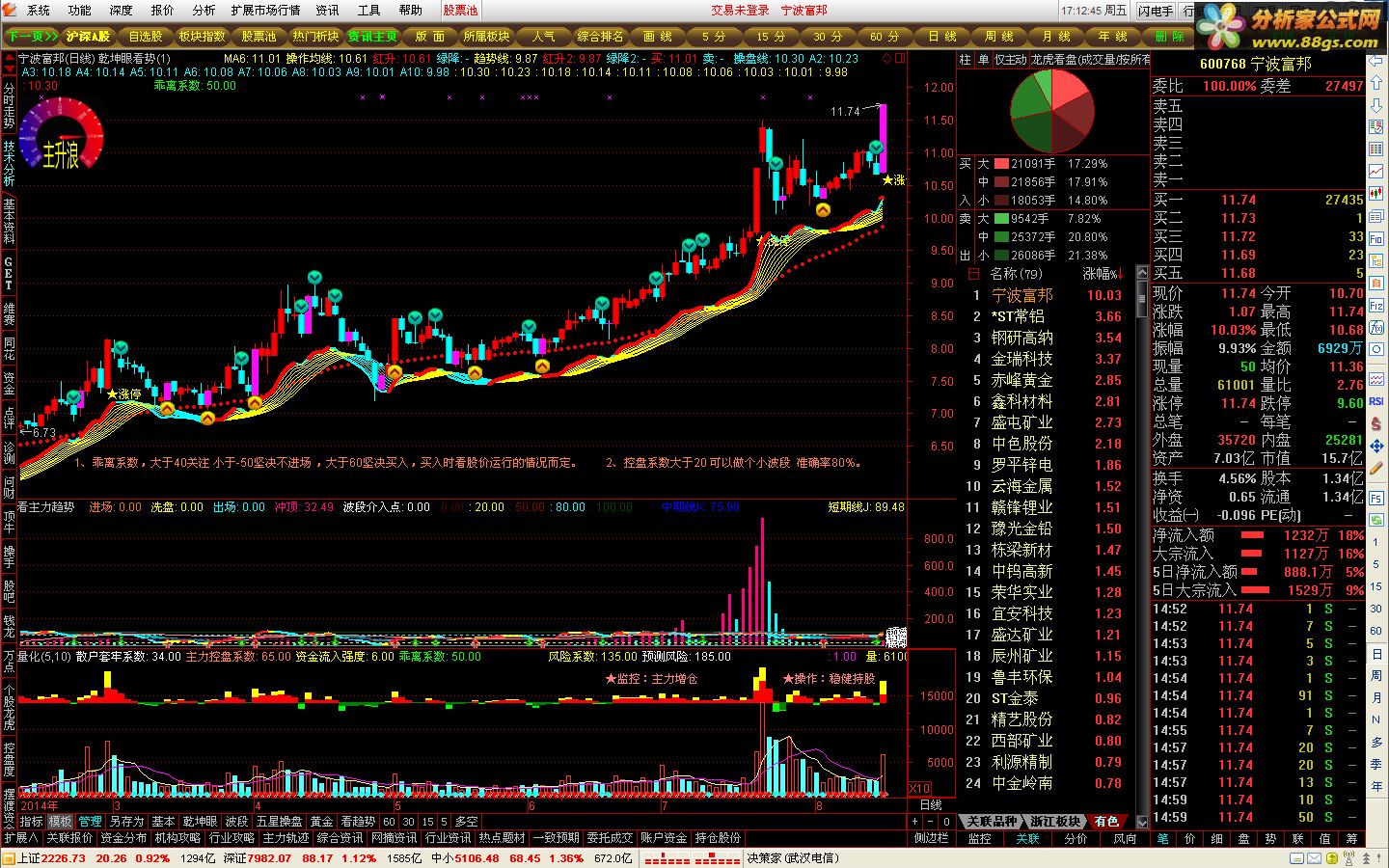Toggle the 柱 bar view option
The image size is (1389, 868).
966,59
